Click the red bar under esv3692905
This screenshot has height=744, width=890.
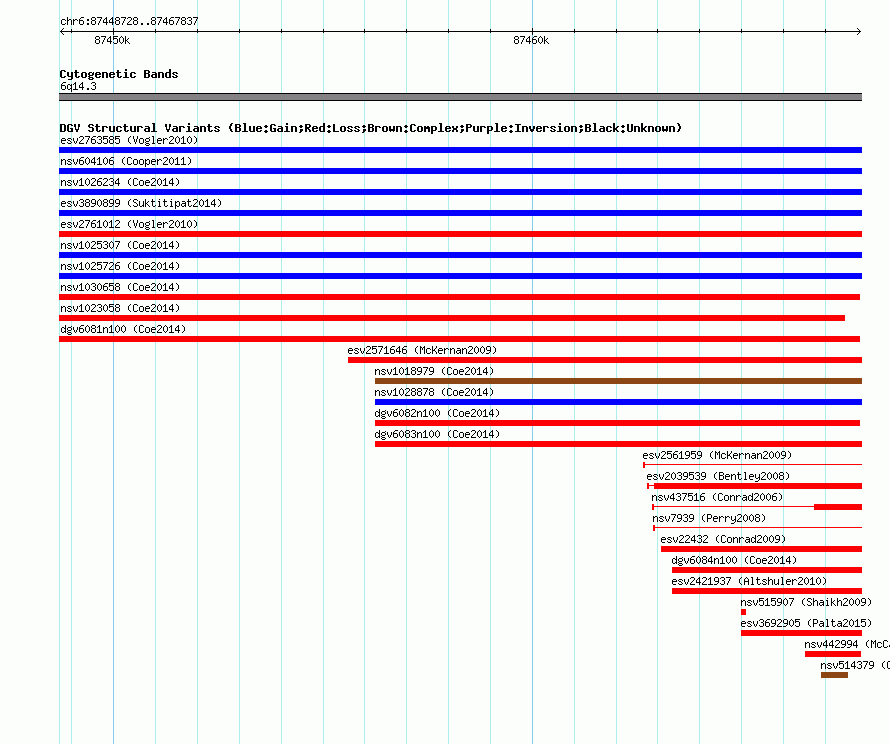[801, 633]
